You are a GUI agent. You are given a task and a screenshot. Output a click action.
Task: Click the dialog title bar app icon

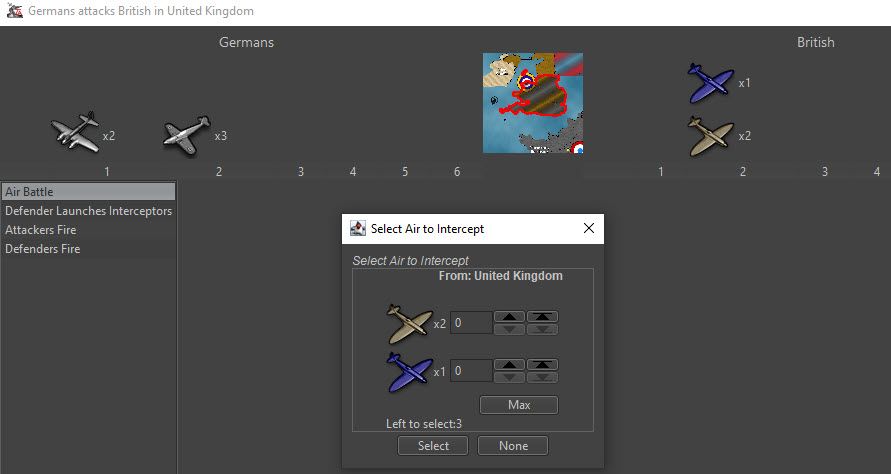tap(358, 229)
